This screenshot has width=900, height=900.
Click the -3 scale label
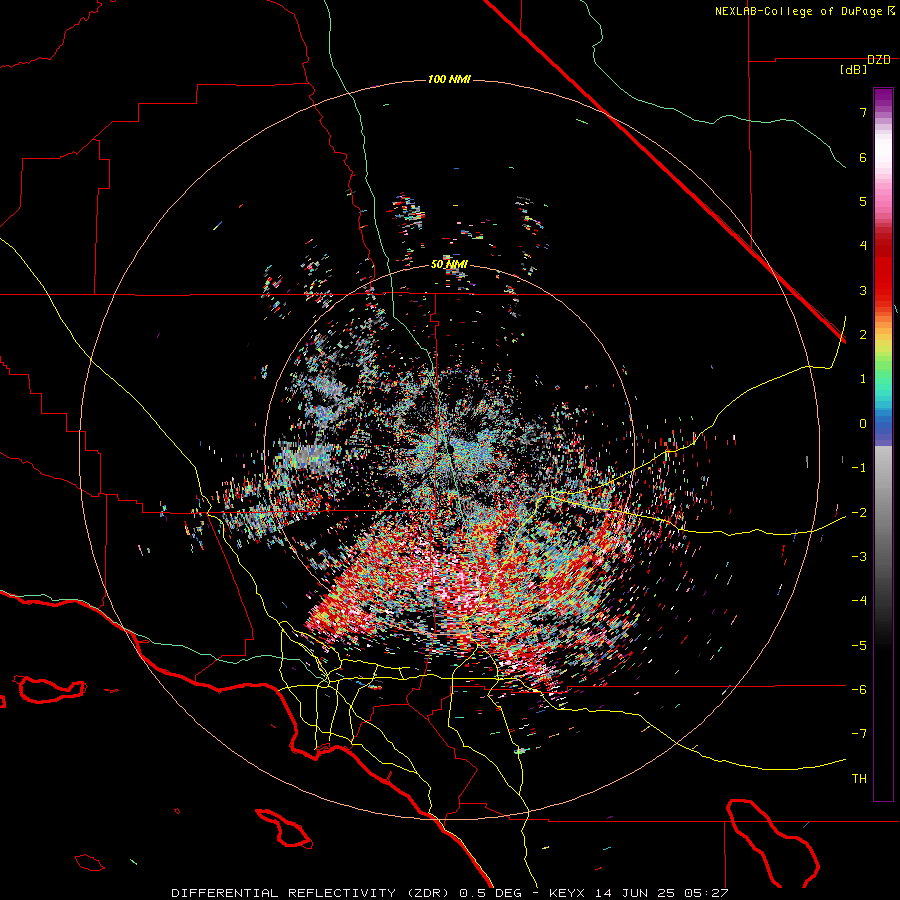pyautogui.click(x=859, y=557)
